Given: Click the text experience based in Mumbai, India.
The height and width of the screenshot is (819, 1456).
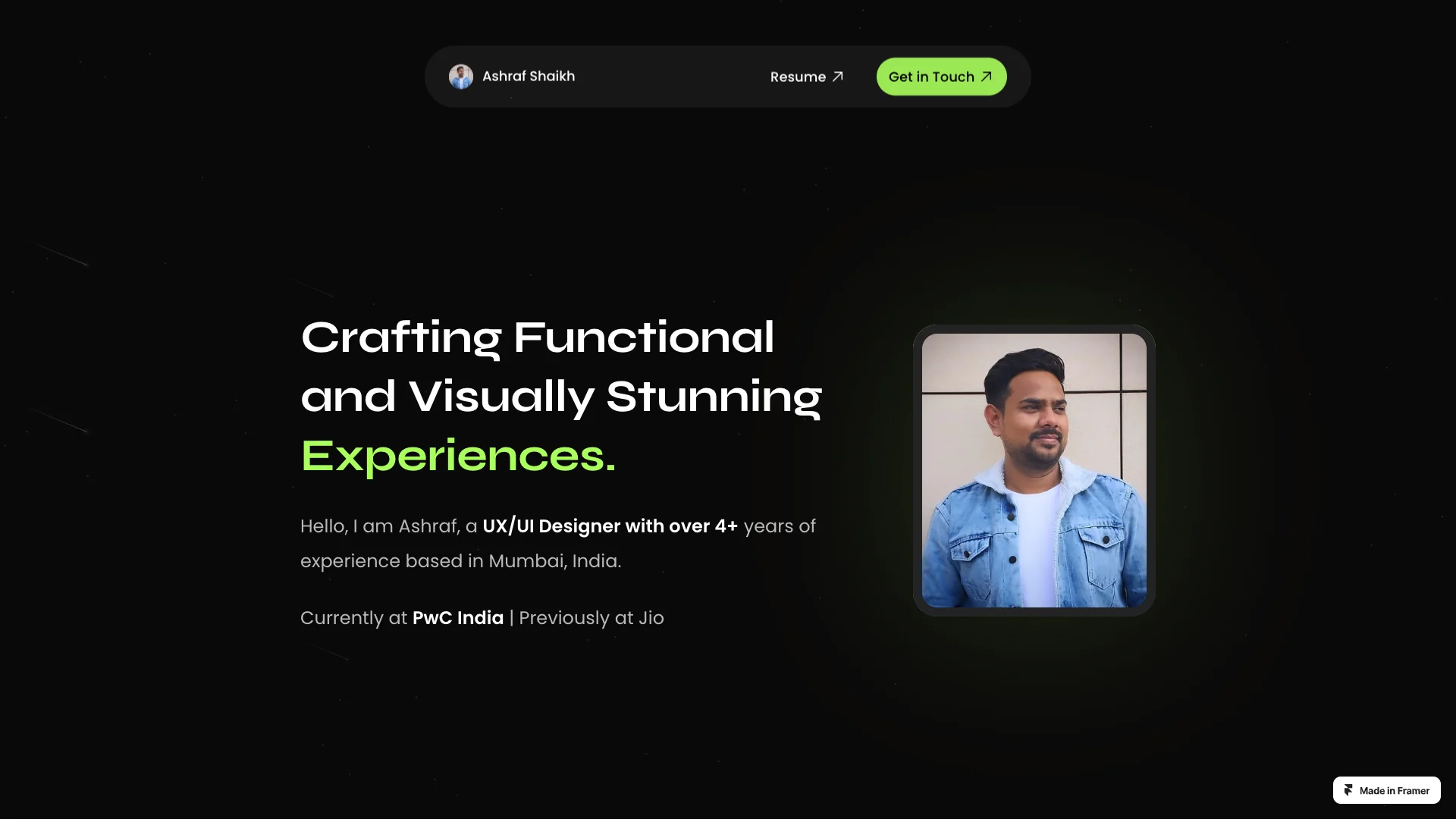Looking at the screenshot, I should (460, 561).
